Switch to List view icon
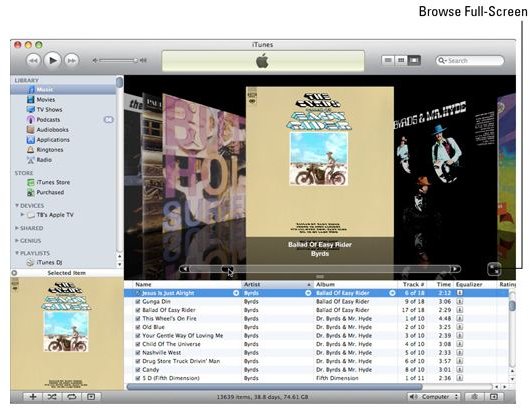The image size is (530, 408). click(x=388, y=61)
